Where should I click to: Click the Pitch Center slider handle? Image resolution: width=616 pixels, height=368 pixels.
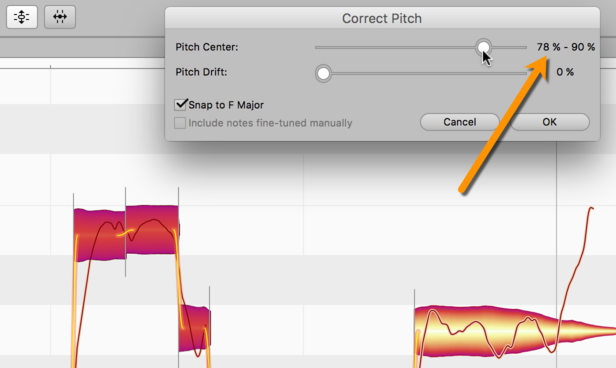point(483,48)
